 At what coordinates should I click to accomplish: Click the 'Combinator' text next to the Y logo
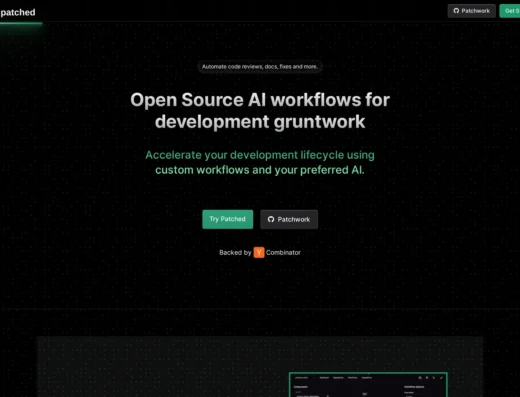tap(283, 253)
